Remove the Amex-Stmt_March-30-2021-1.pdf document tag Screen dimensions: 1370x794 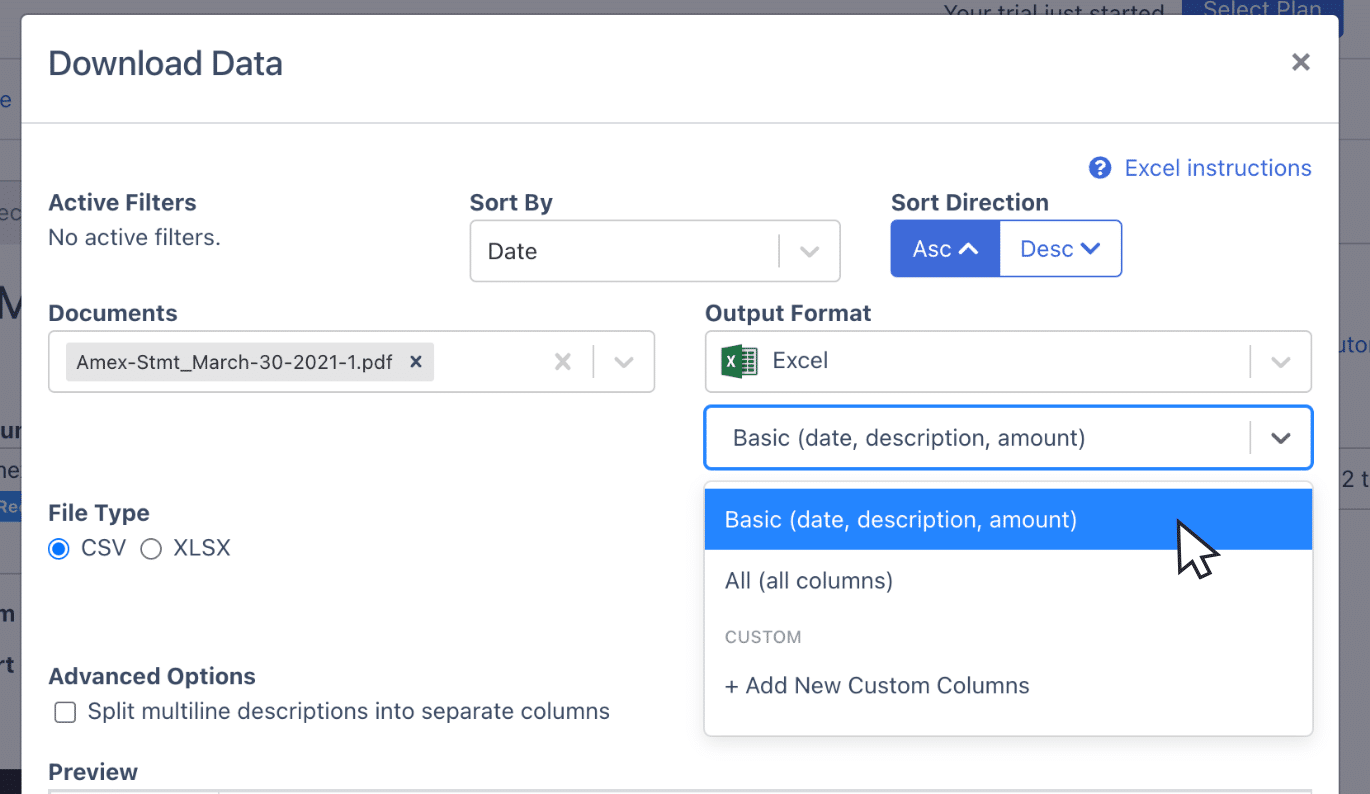416,361
